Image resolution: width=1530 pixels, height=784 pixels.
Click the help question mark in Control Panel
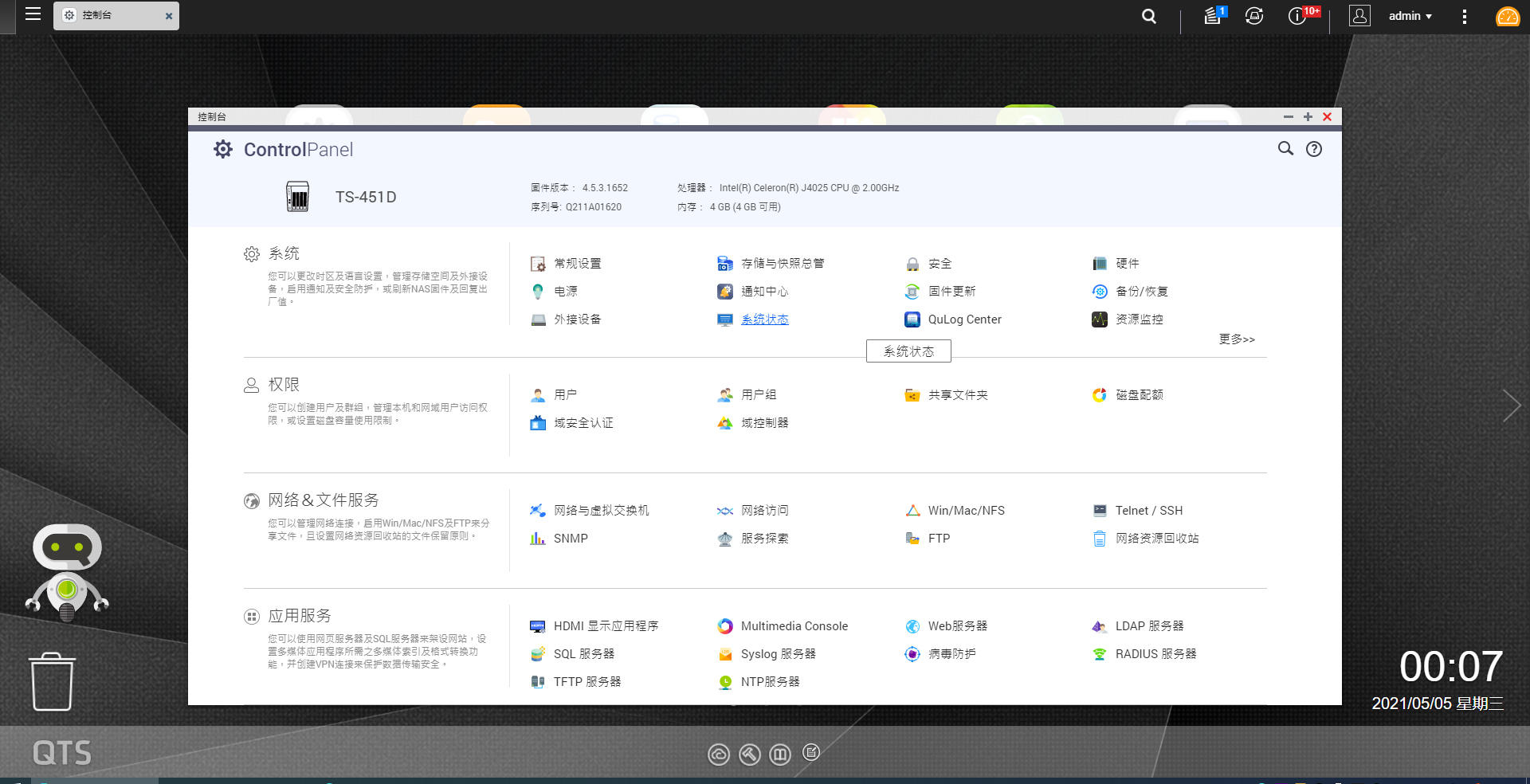[x=1314, y=149]
